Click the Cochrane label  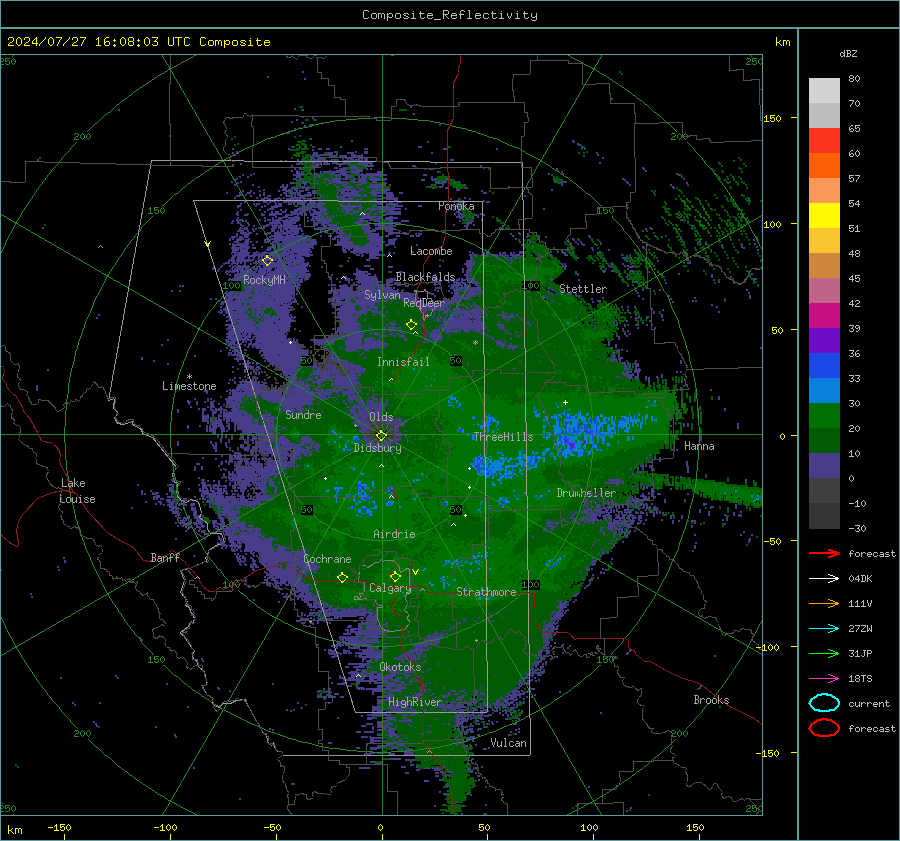(x=327, y=559)
